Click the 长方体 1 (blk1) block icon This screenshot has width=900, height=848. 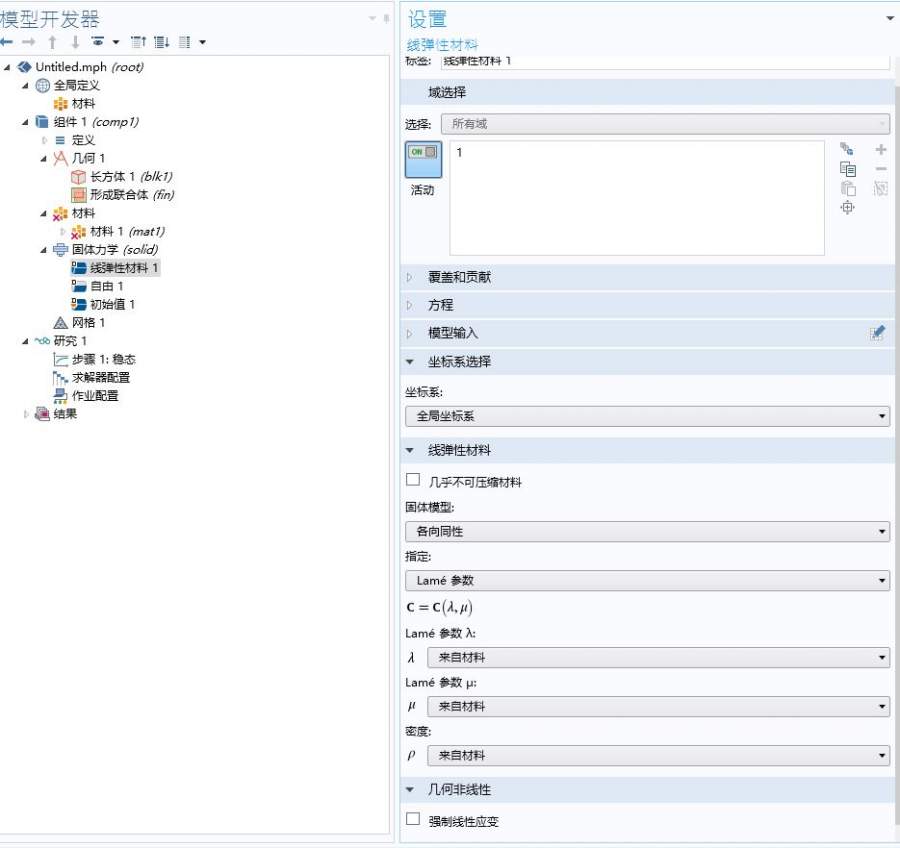point(78,177)
